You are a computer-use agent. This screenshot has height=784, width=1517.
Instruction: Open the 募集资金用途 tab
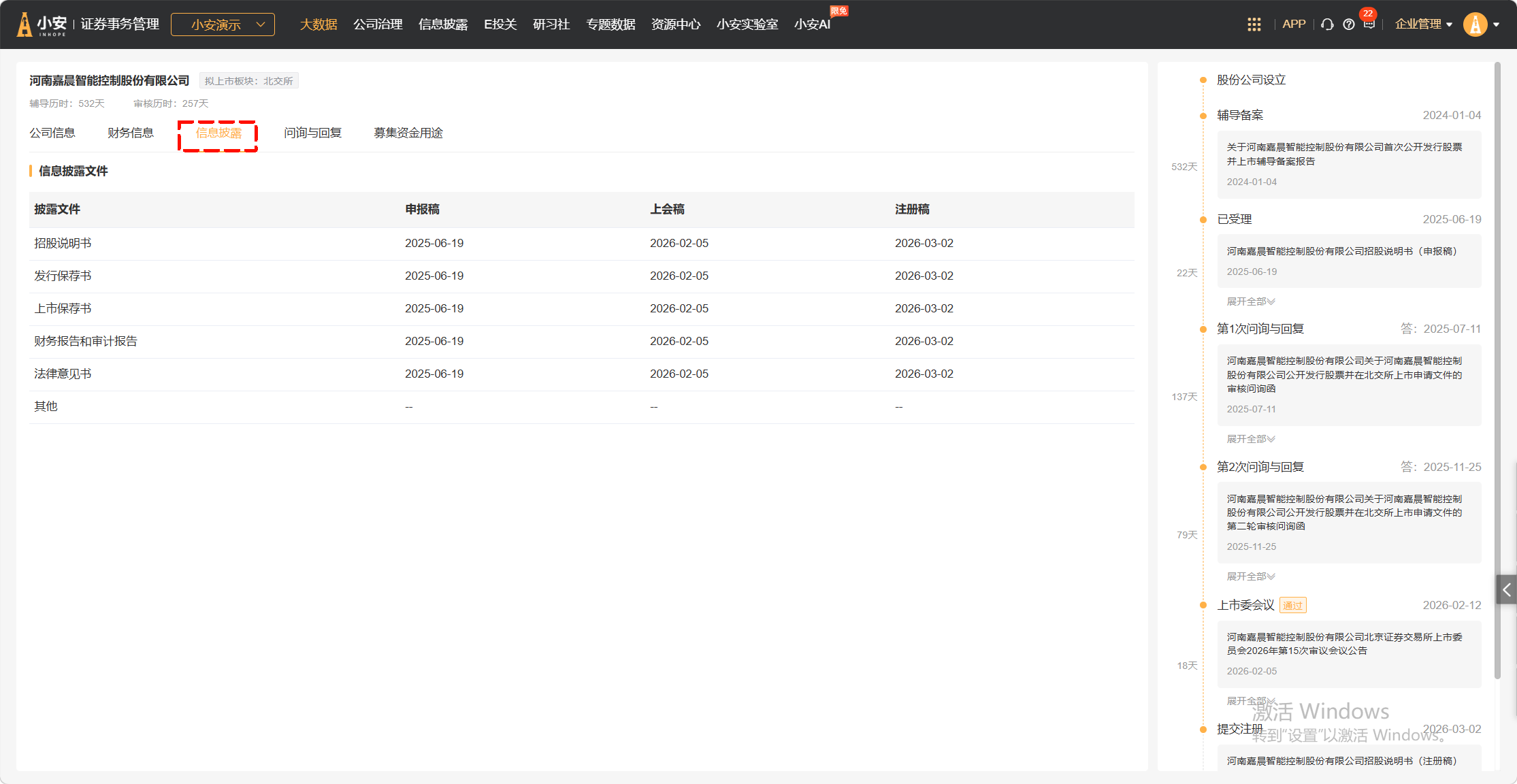tap(408, 133)
